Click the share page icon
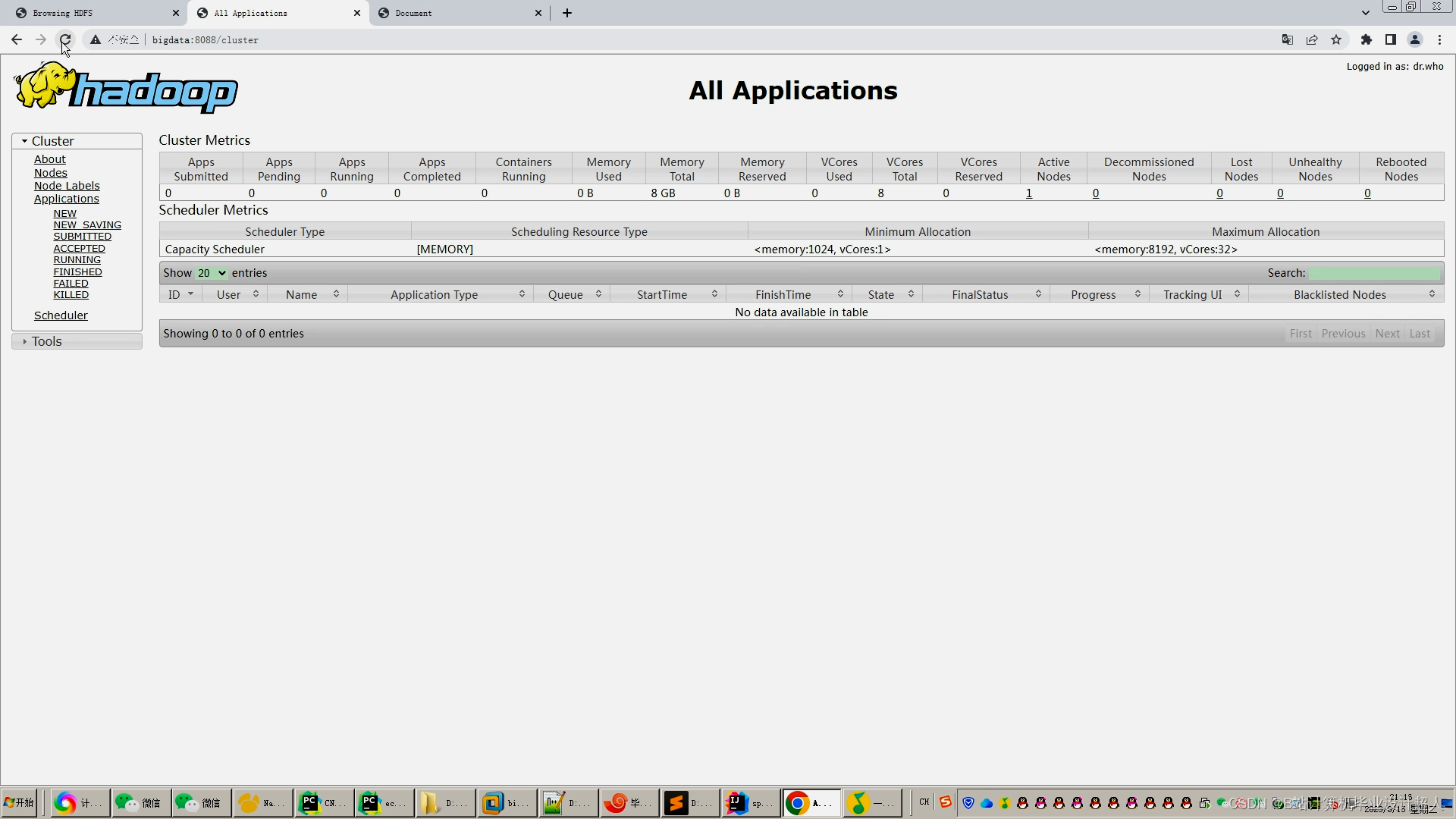 [1312, 39]
